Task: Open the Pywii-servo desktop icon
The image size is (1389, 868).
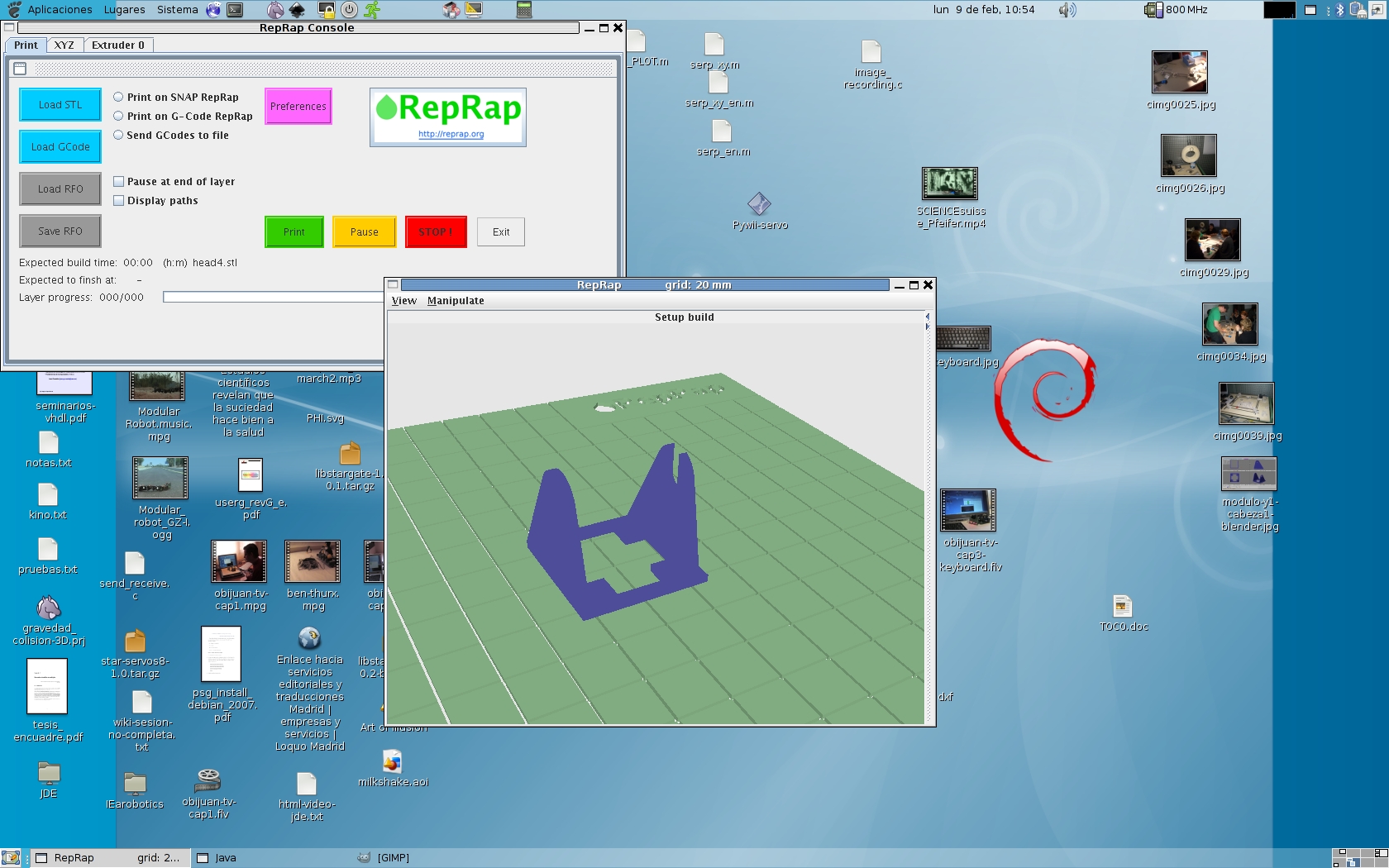Action: (x=759, y=204)
